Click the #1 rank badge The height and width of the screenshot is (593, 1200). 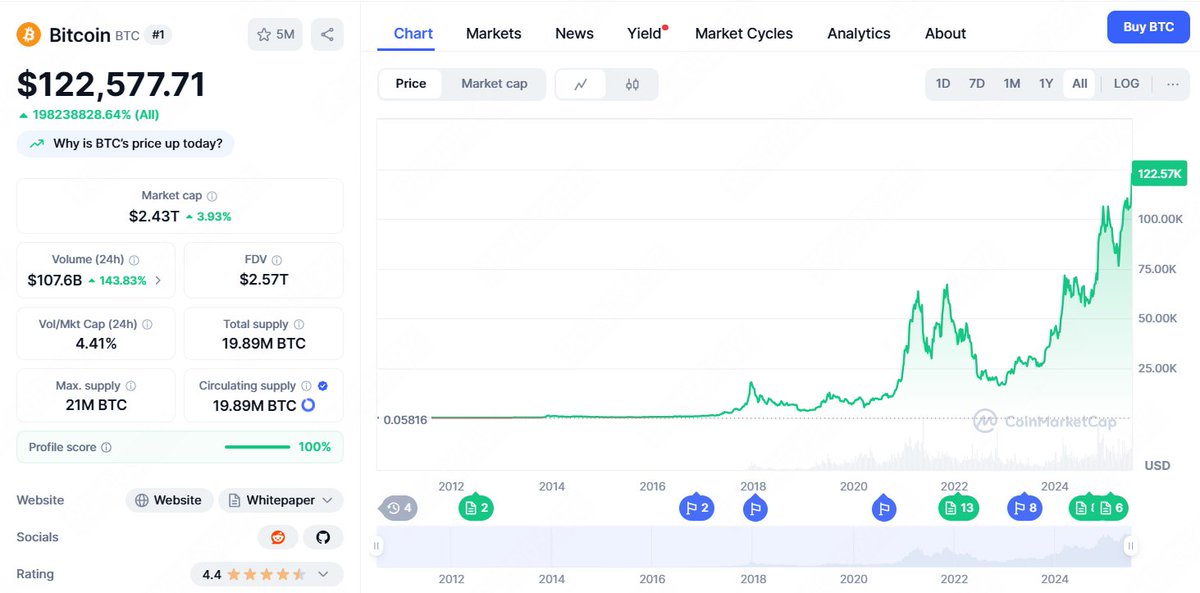pos(159,35)
